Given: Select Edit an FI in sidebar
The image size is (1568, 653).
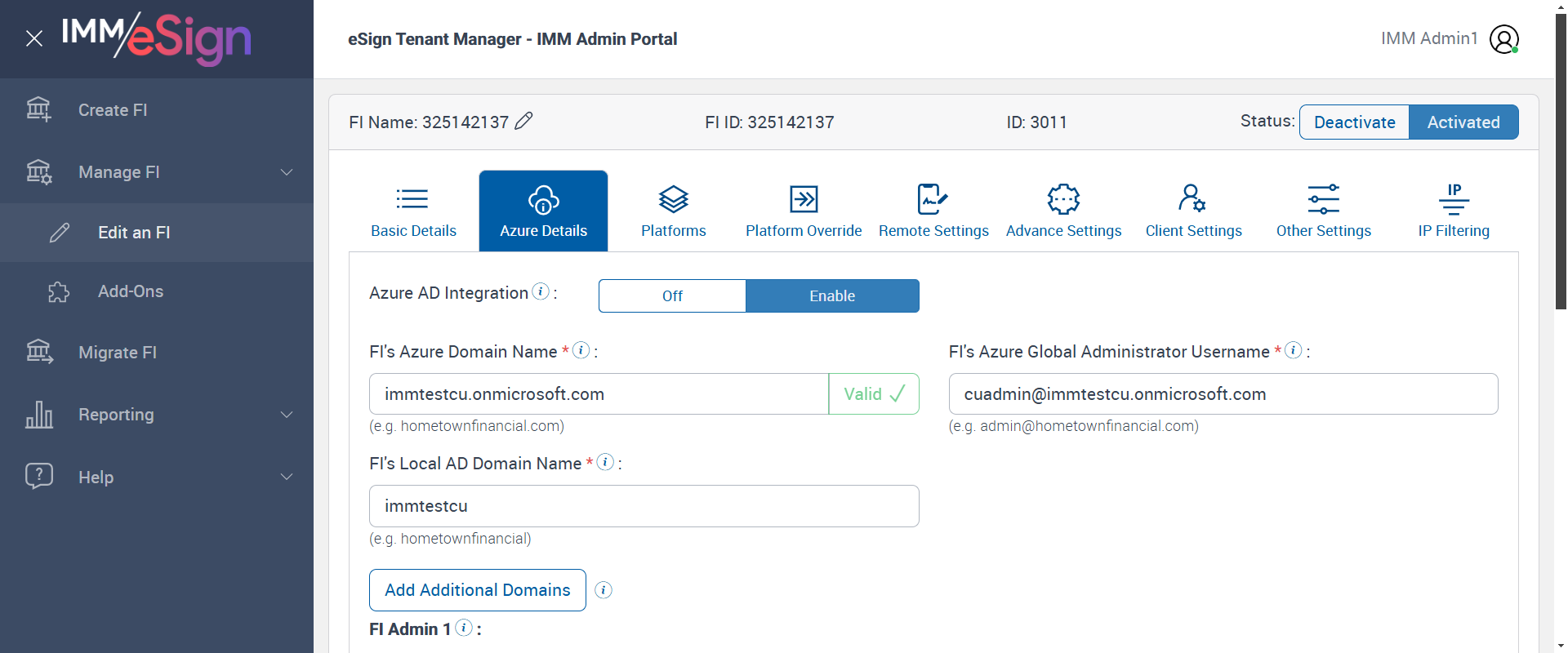Looking at the screenshot, I should coord(157,233).
